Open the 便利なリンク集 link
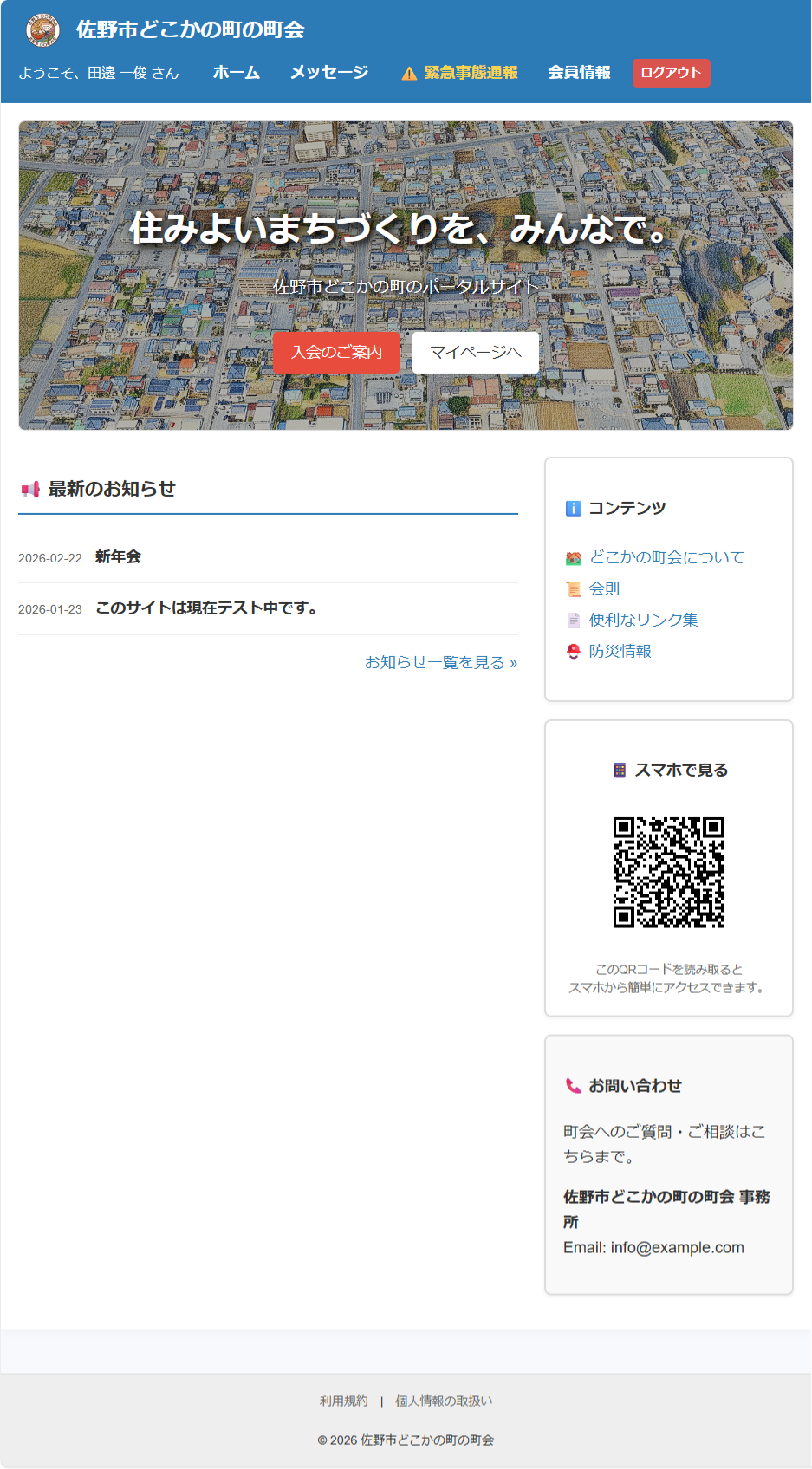Image resolution: width=812 pixels, height=1469 pixels. [644, 621]
